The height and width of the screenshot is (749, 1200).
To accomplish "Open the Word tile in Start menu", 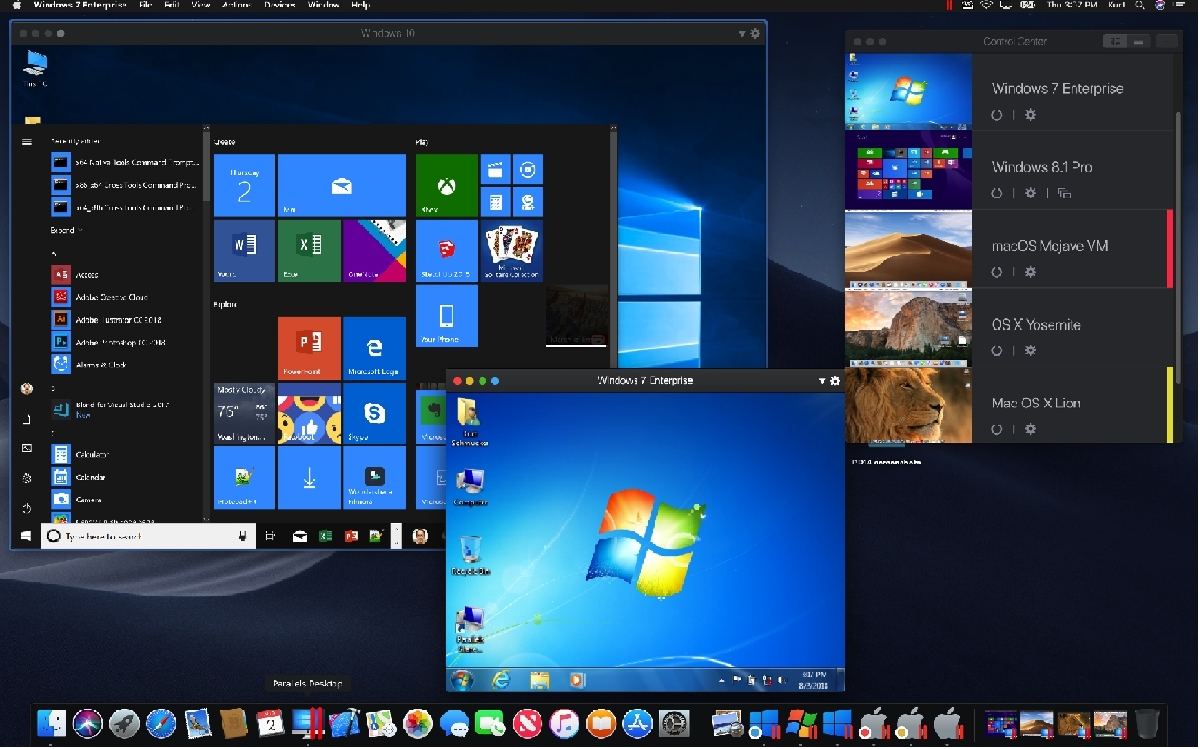I will tap(244, 250).
